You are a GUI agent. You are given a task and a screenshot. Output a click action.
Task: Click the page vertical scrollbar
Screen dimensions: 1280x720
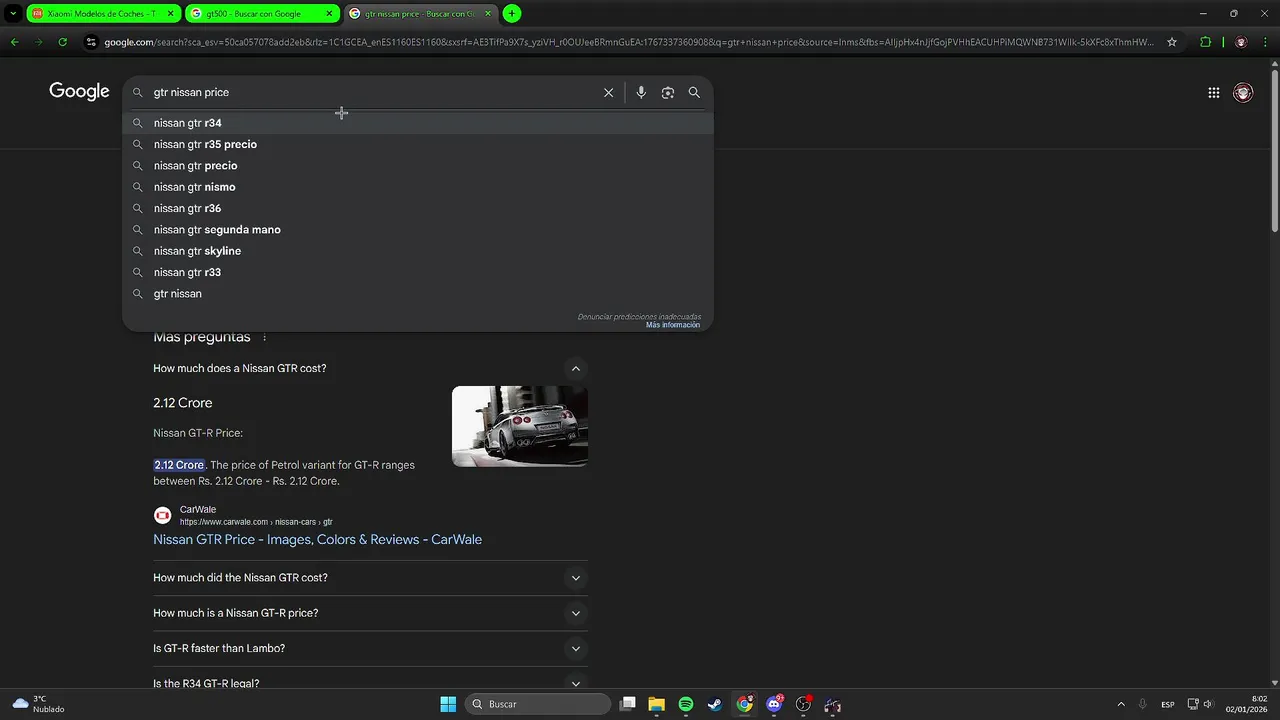[1274, 150]
